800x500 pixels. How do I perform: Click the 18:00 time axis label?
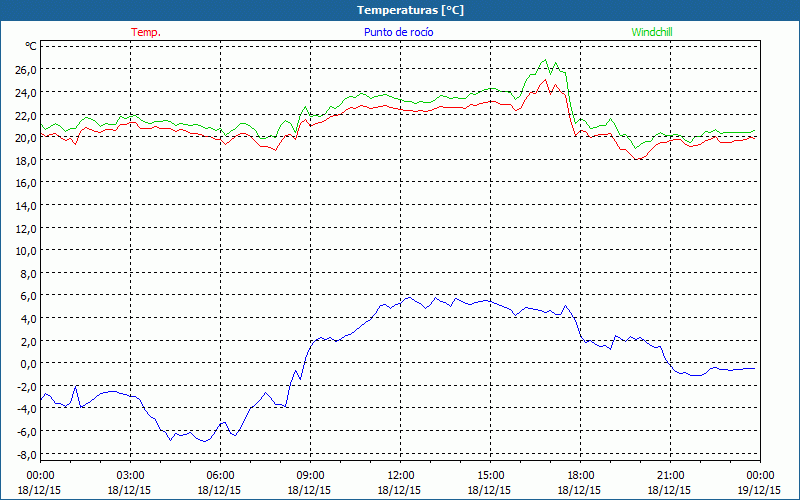580,476
